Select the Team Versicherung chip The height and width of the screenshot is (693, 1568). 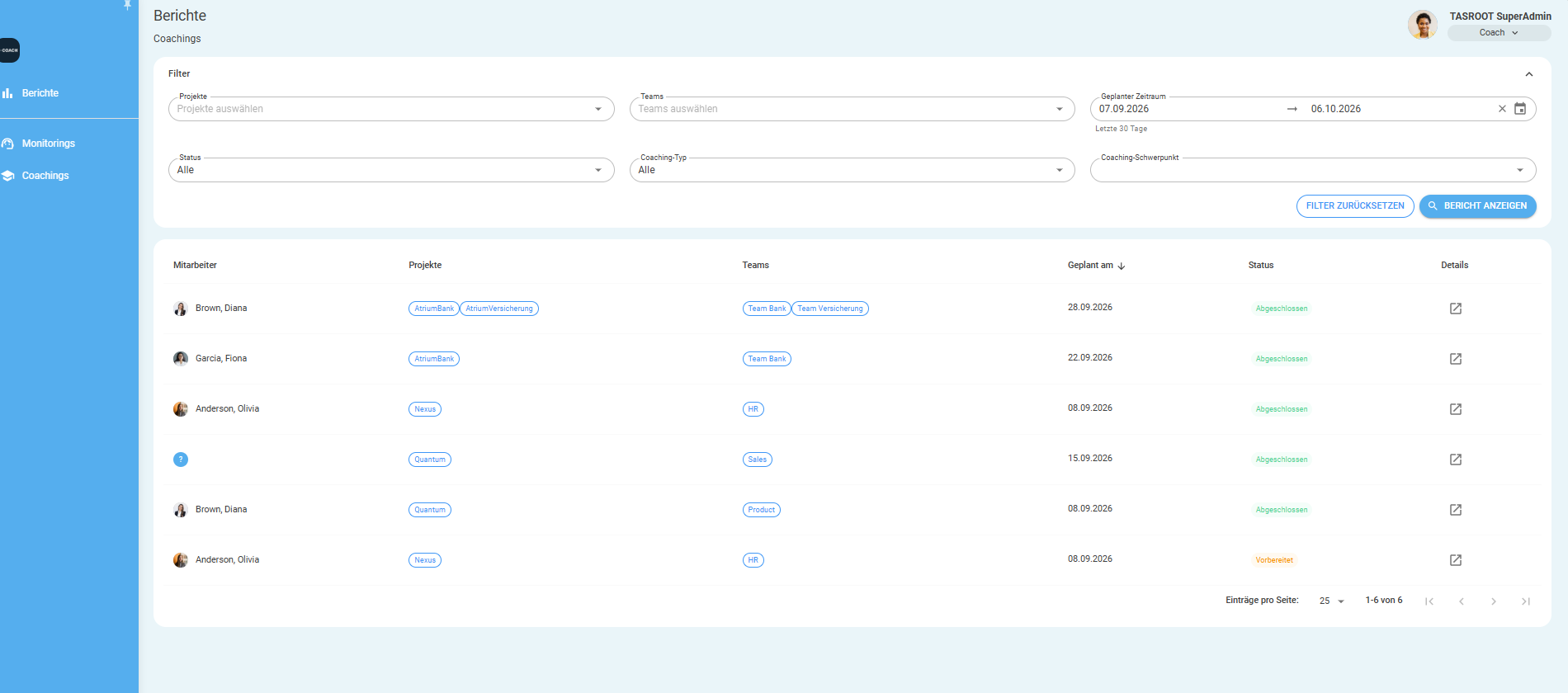tap(830, 309)
